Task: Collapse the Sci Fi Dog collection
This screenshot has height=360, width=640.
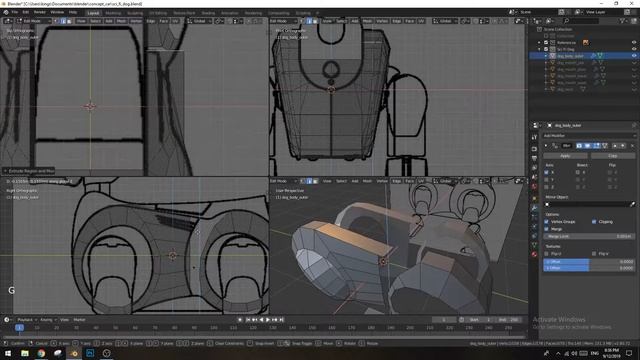Action: click(540, 49)
